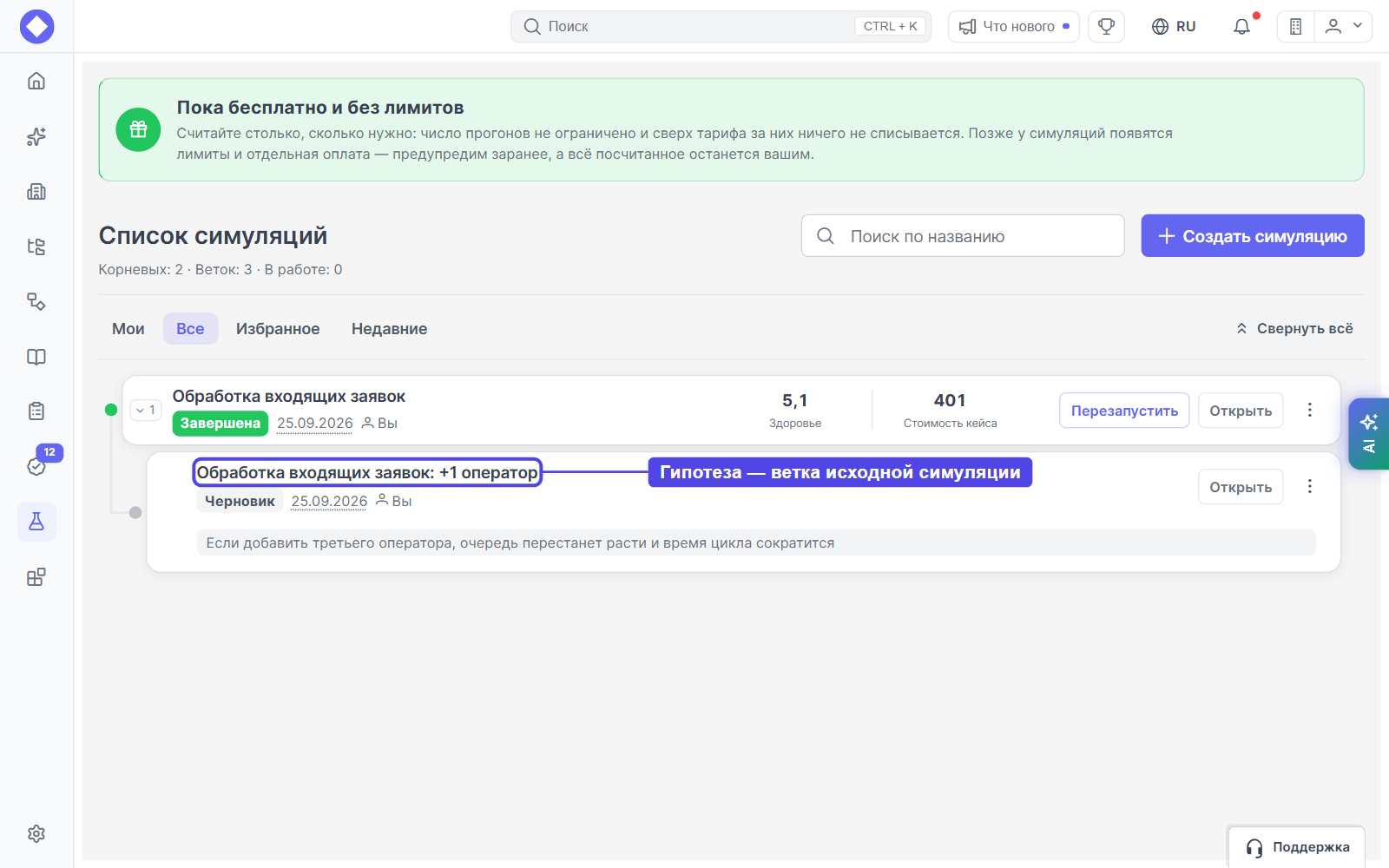Screen dimensions: 1389x868
Task: Open the clipboard list icon in the sidebar
Action: (x=36, y=411)
